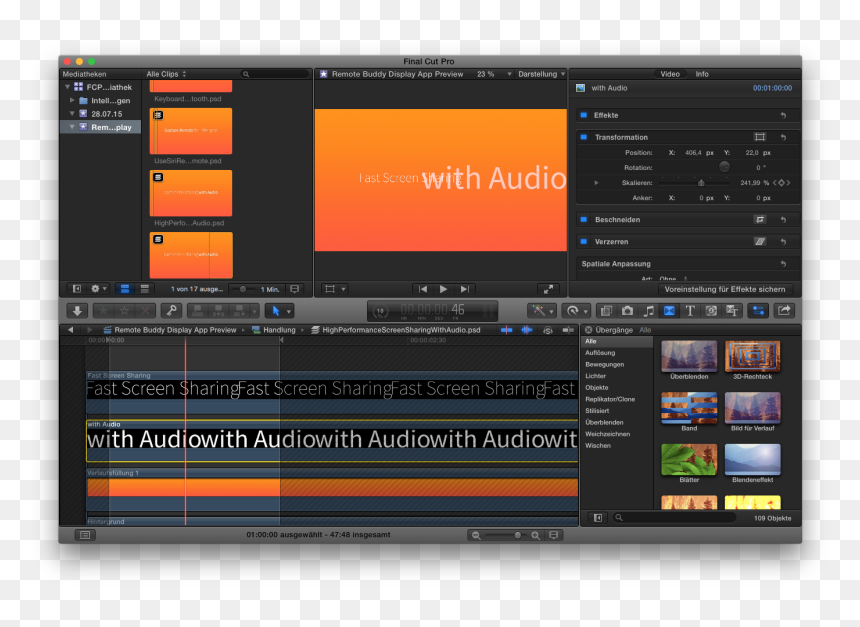Select the Wischen transitions category
The height and width of the screenshot is (627, 860).
(598, 445)
